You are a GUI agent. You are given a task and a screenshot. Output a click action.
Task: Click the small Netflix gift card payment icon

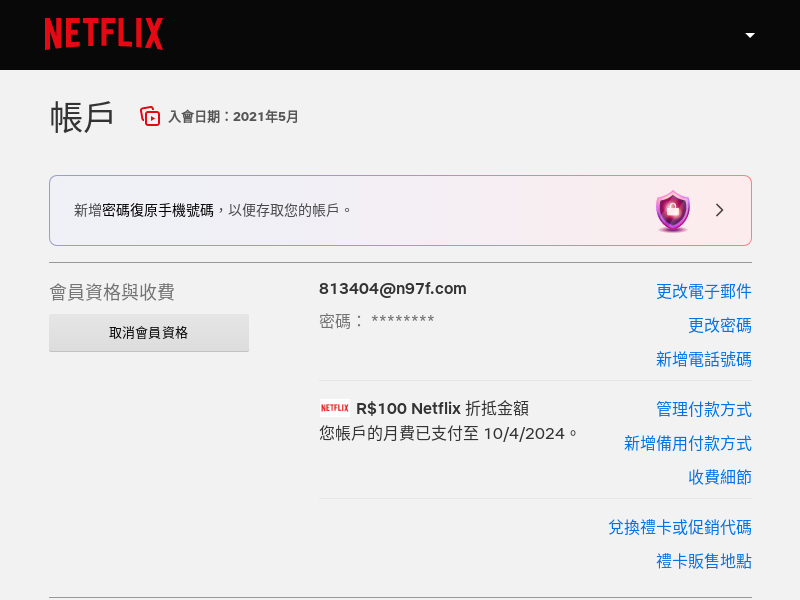pos(335,408)
